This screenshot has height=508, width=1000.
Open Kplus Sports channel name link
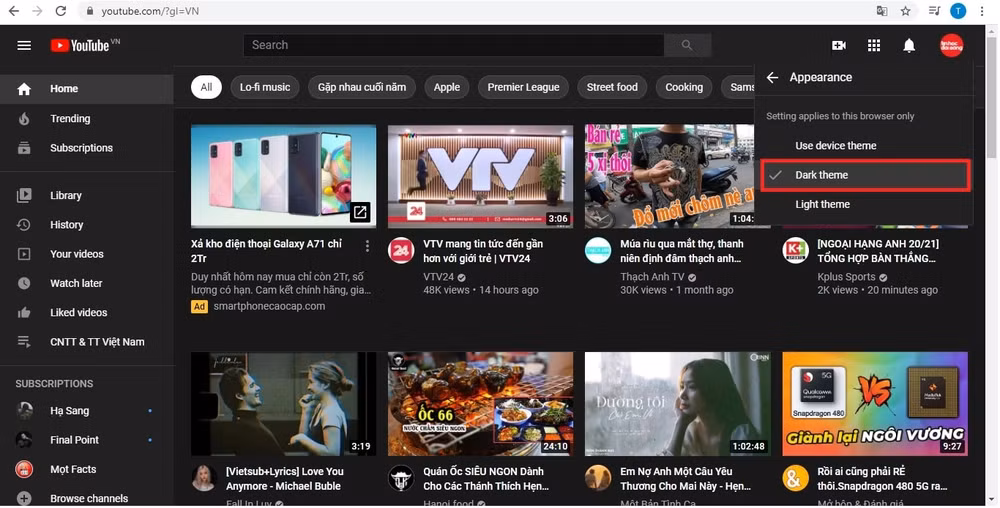click(x=846, y=277)
